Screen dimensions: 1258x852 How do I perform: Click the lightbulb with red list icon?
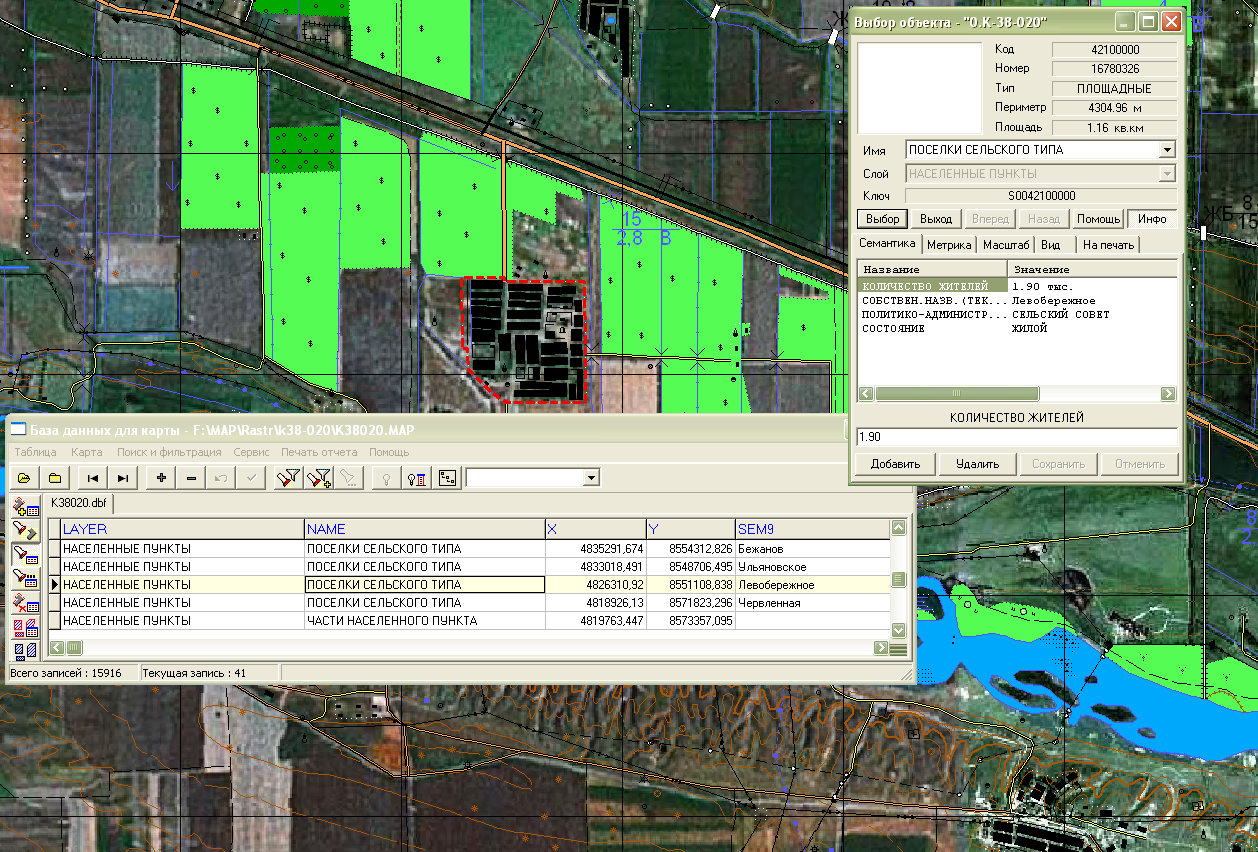[x=416, y=478]
